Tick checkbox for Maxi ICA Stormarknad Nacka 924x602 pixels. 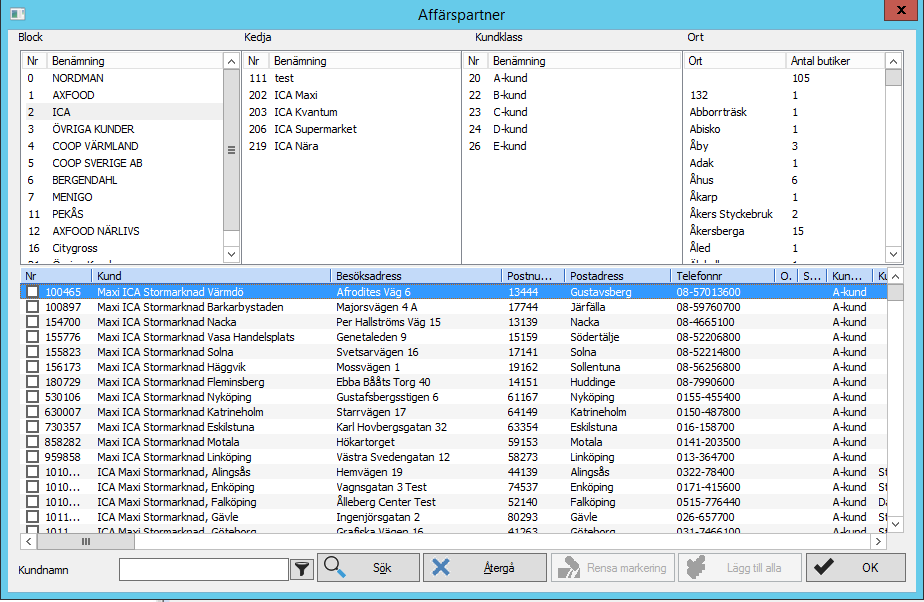coord(32,322)
